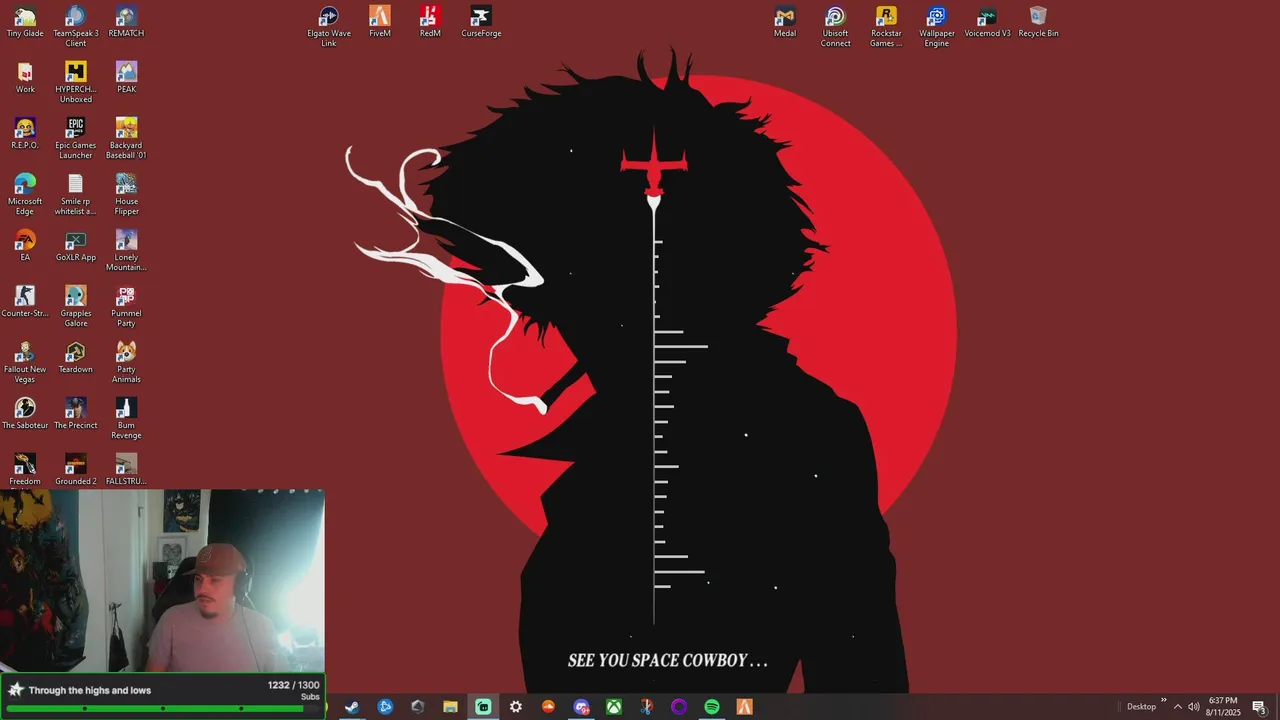
Task: Open the notification center
Action: (x=1260, y=707)
